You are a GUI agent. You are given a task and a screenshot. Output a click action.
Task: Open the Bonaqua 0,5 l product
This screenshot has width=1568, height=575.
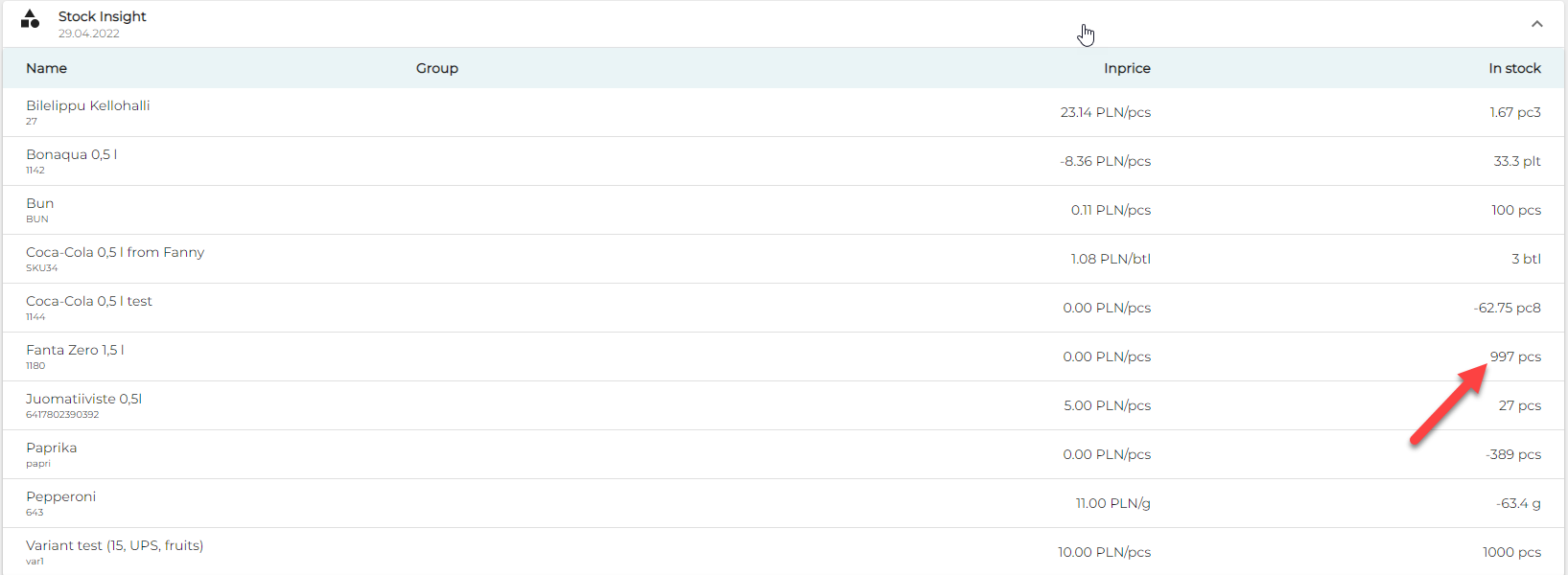(x=71, y=154)
